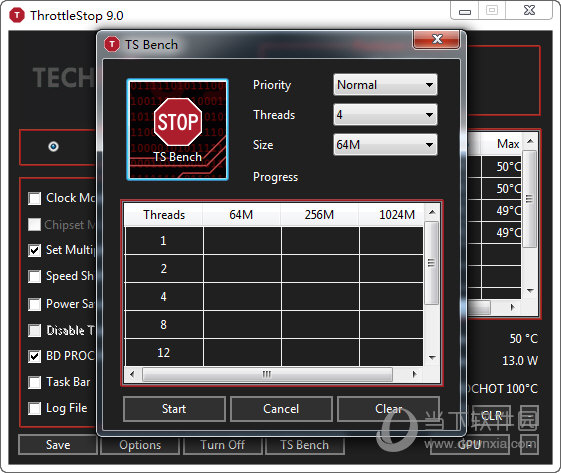Screen dimensions: 561x473
Task: Click the small minus button beside GPU
Action: coord(530,445)
